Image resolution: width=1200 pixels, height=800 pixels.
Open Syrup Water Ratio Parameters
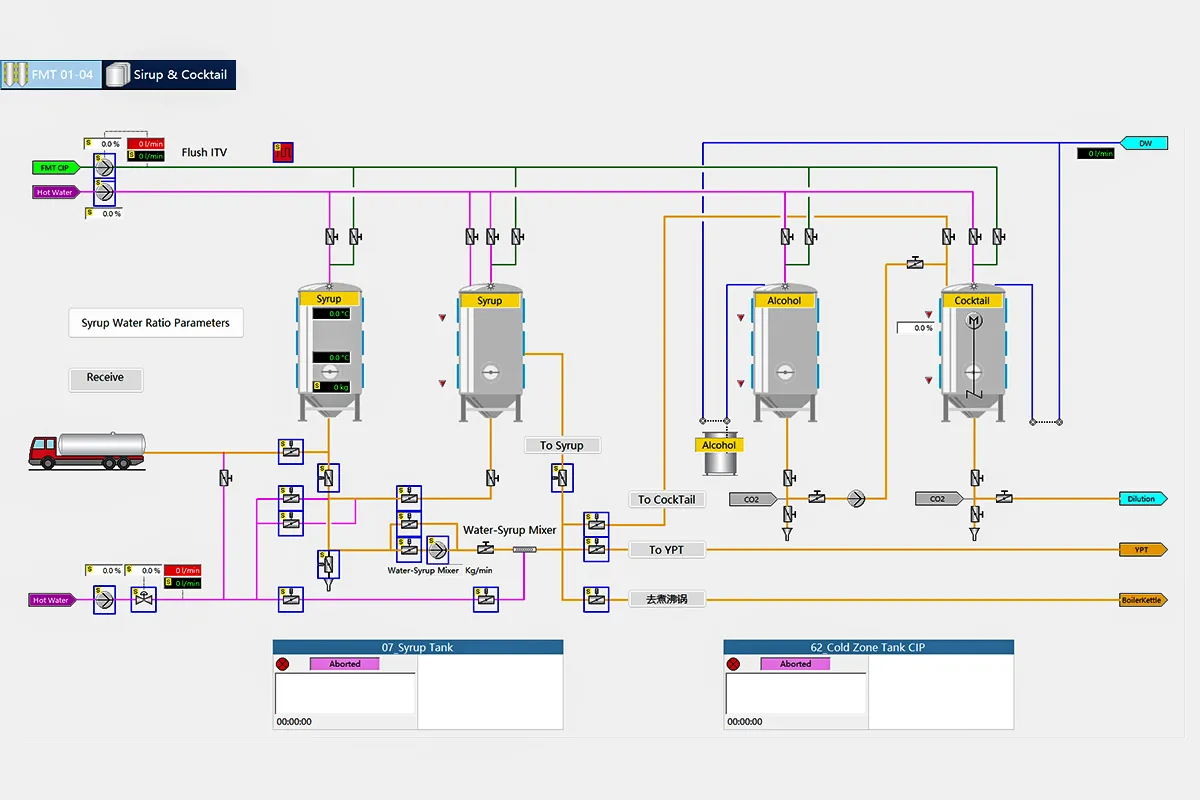155,323
